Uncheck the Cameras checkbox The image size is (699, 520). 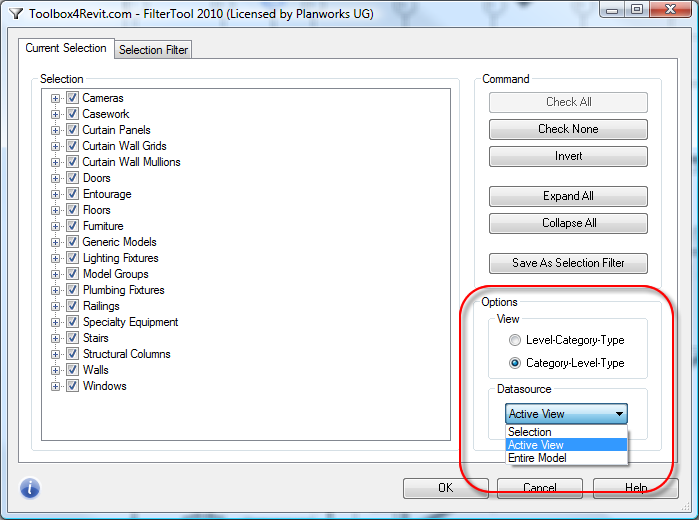(x=72, y=98)
